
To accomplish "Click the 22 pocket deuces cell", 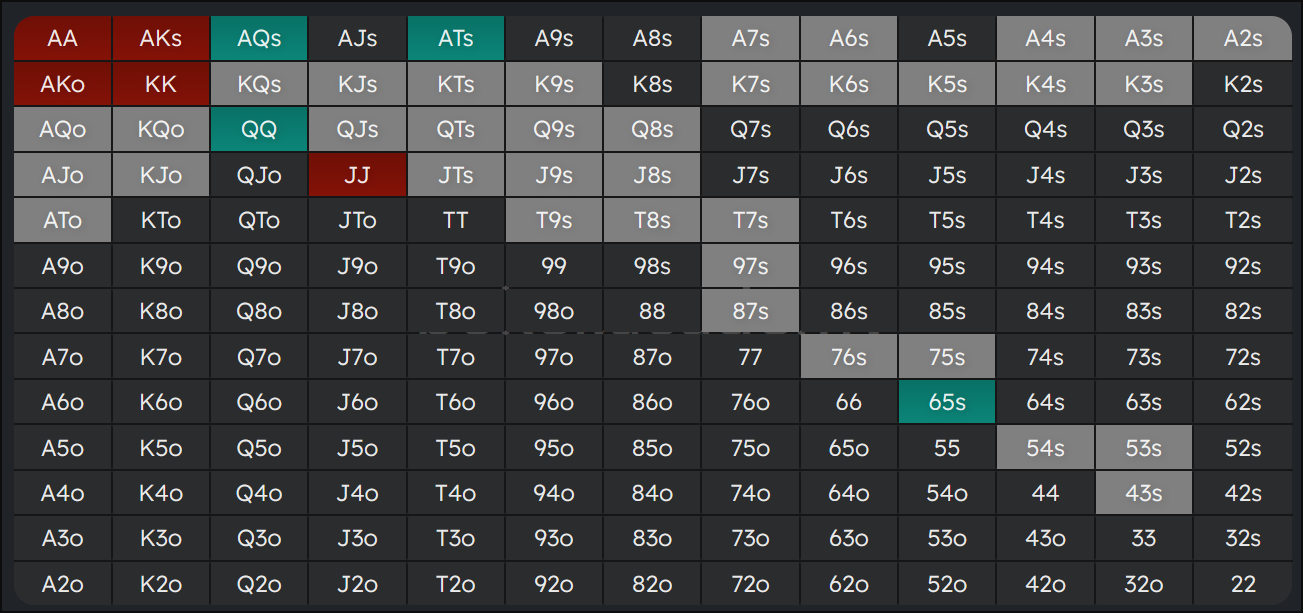I will (x=1243, y=584).
